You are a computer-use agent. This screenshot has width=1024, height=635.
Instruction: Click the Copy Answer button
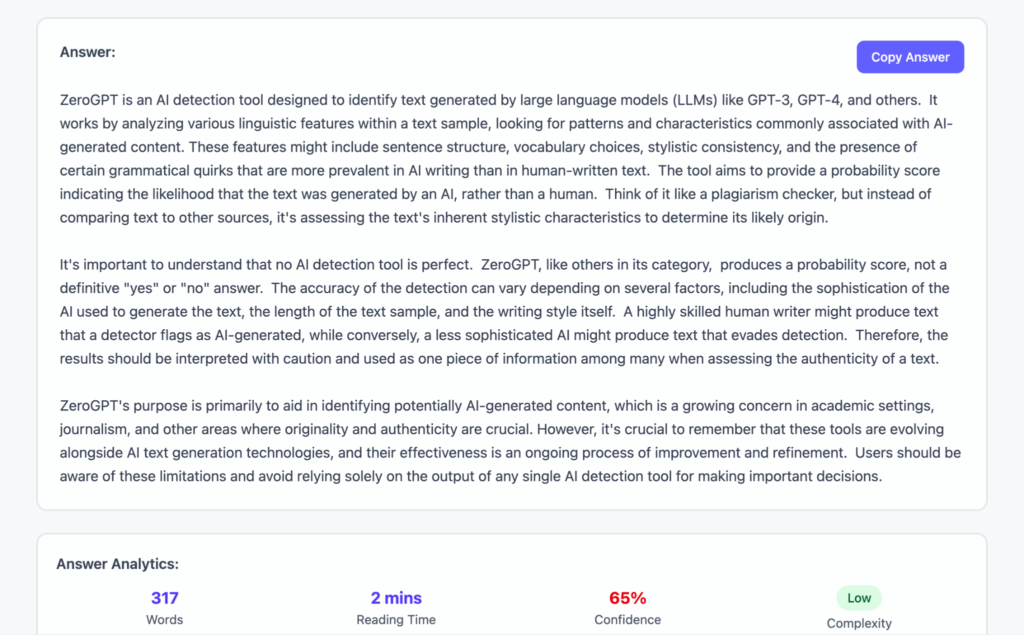click(x=910, y=57)
